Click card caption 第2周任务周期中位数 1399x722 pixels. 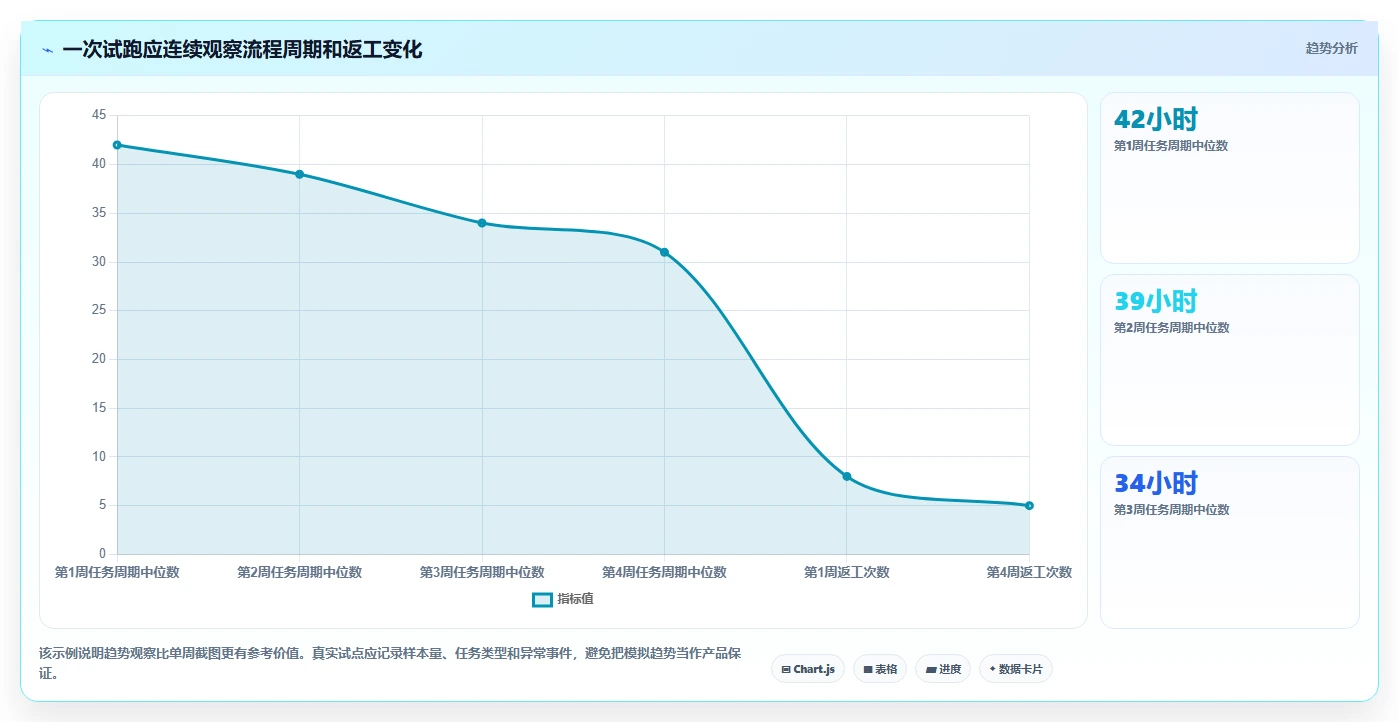(x=1171, y=328)
